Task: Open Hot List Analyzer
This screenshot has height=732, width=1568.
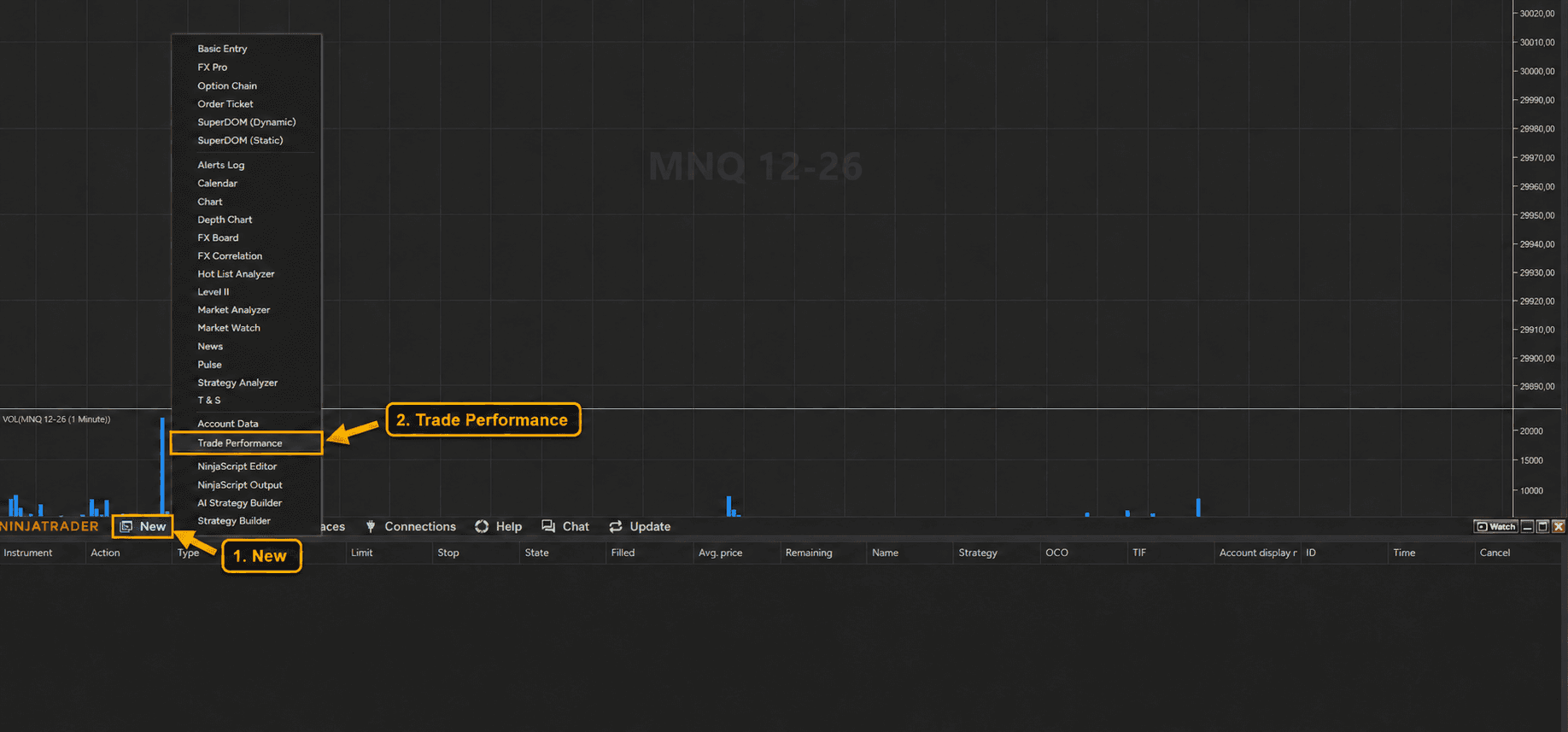Action: click(x=236, y=273)
